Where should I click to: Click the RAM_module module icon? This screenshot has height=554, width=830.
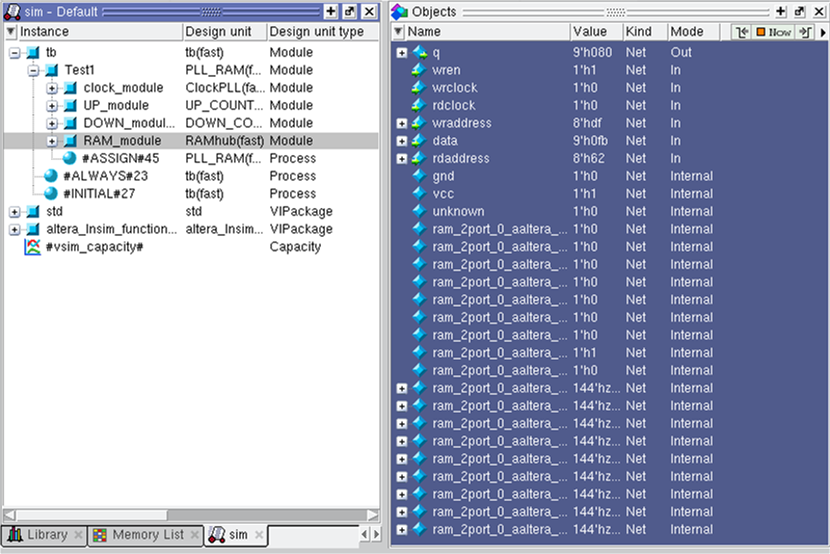pos(70,141)
